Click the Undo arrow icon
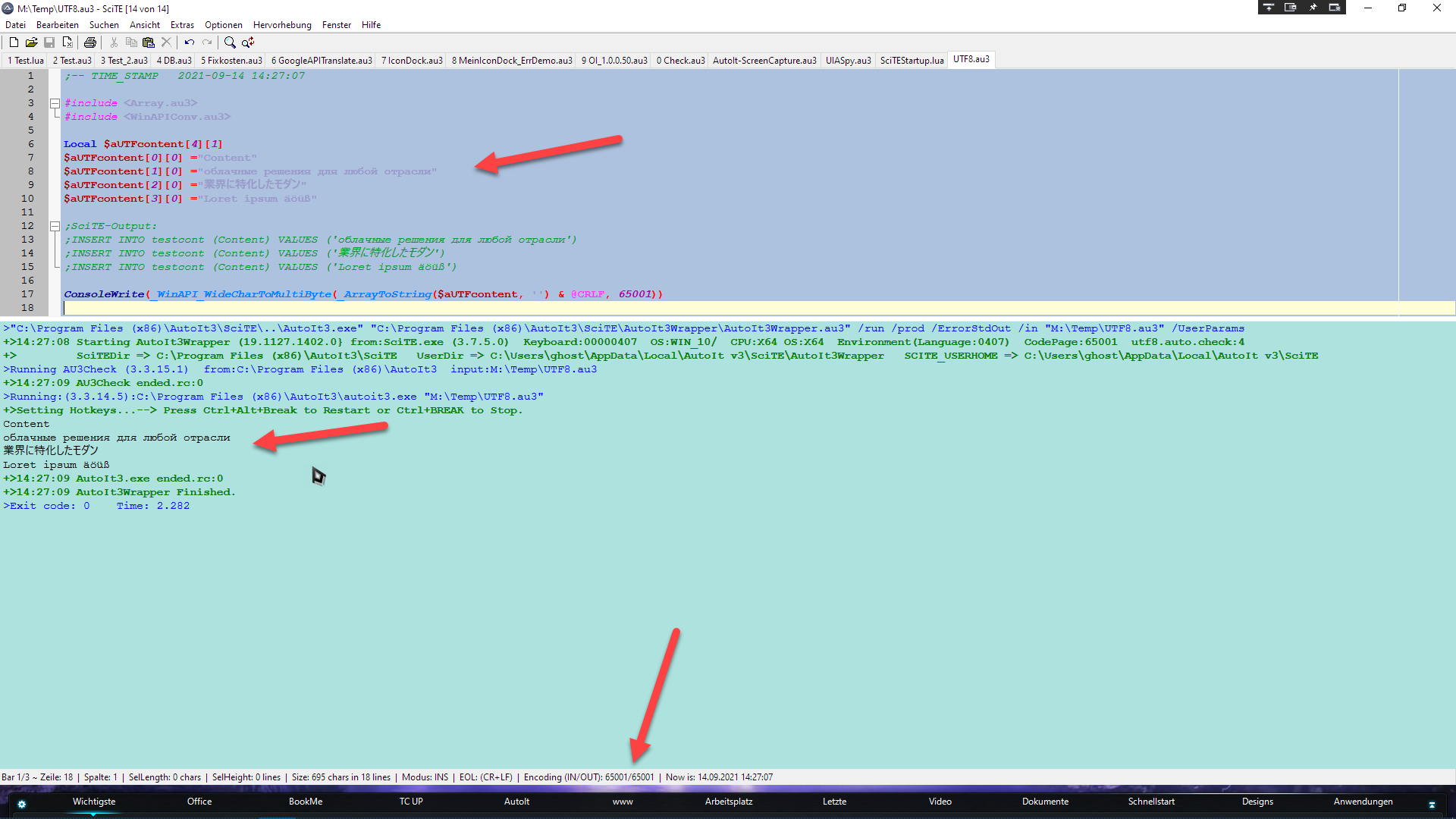 [x=189, y=42]
